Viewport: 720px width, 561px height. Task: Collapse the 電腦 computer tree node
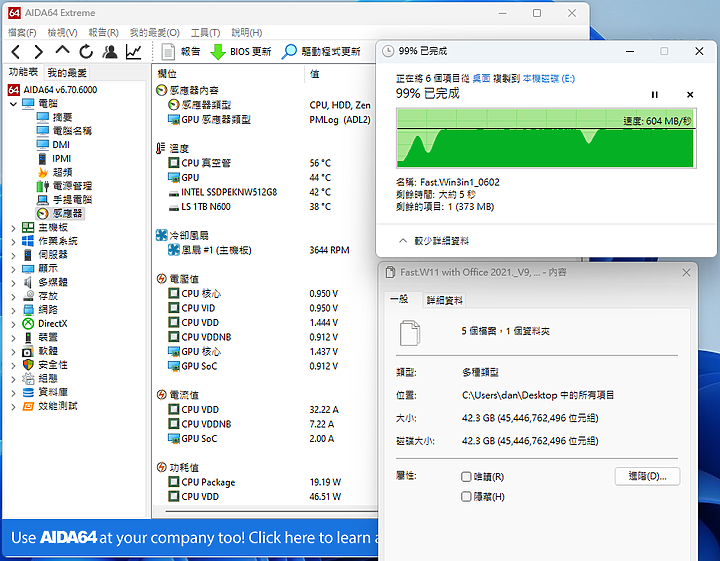(x=13, y=104)
